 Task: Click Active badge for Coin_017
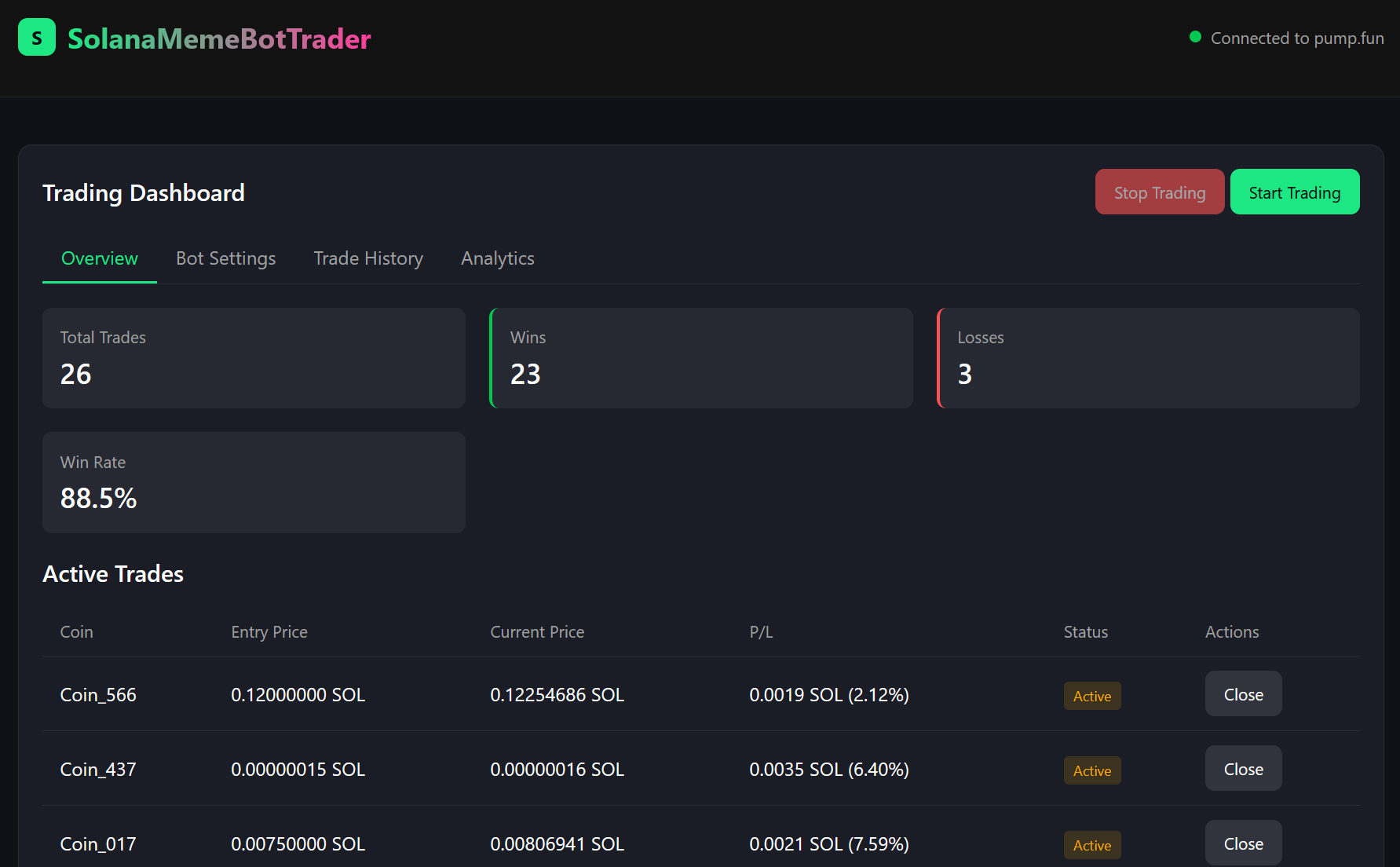point(1092,845)
